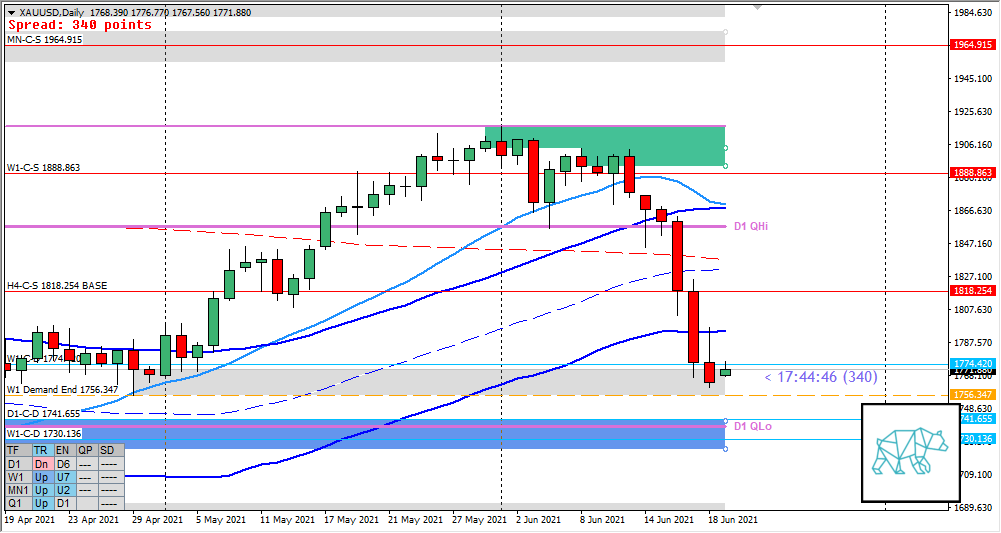
Task: Click the D1 QHi label
Action: 750,227
